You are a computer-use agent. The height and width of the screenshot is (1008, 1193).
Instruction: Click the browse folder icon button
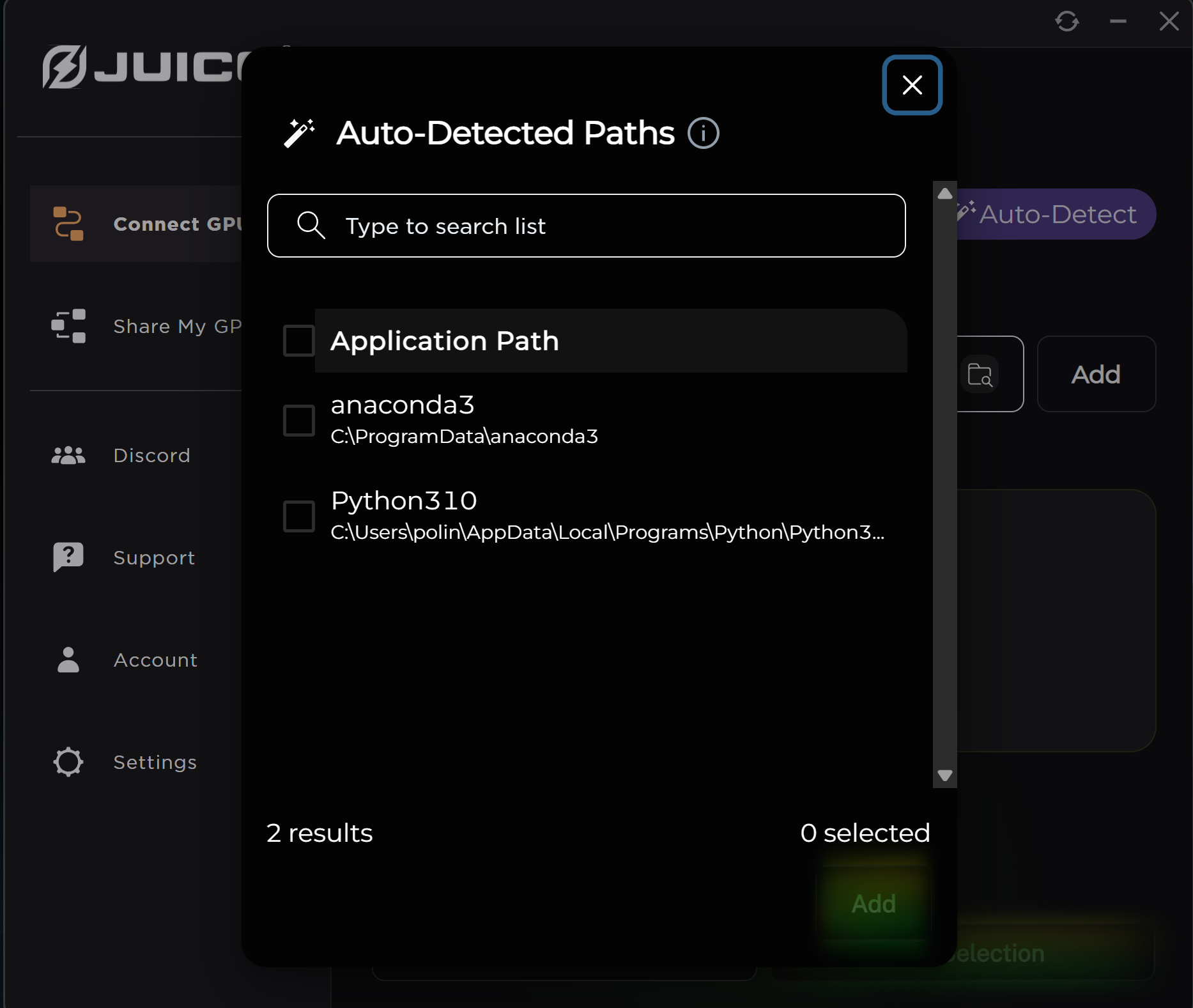pos(980,375)
